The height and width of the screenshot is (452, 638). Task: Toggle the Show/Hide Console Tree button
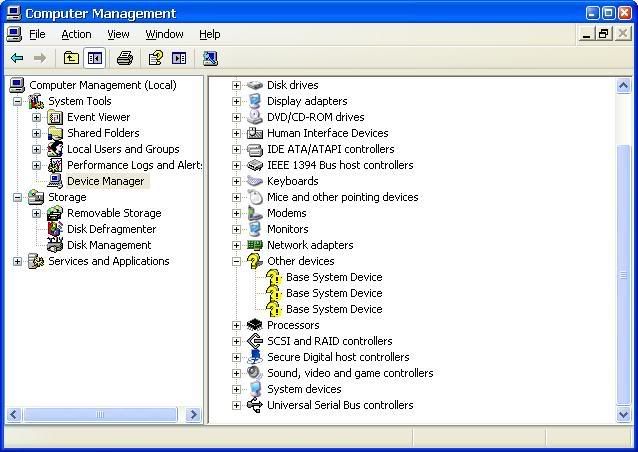94,59
